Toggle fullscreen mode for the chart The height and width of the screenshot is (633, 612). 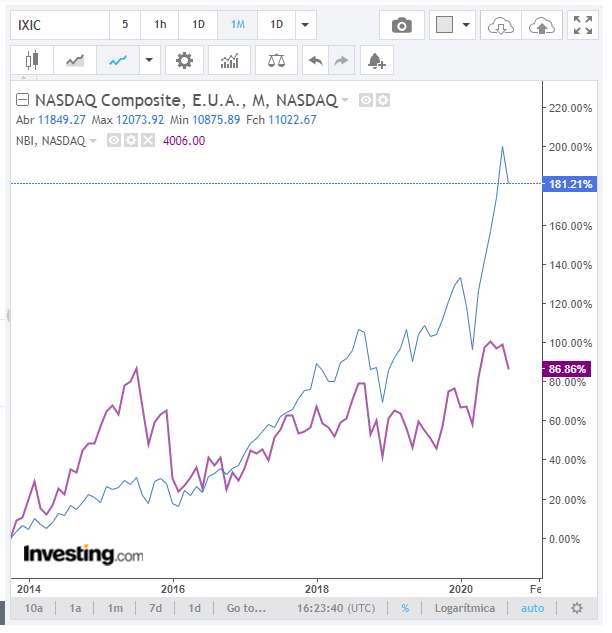[x=581, y=25]
